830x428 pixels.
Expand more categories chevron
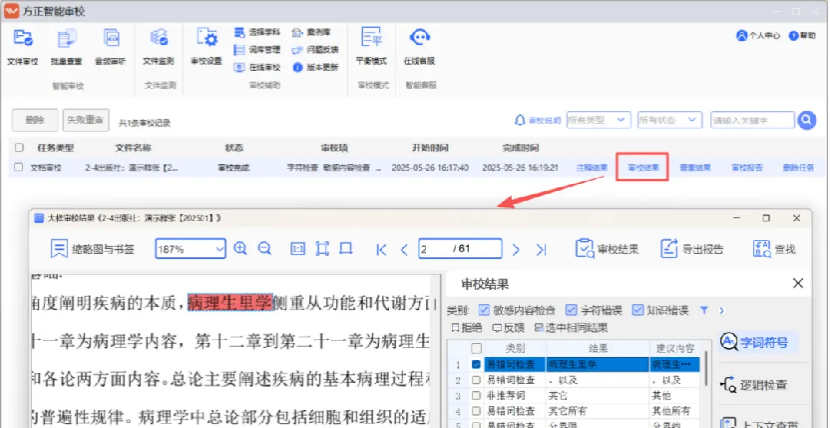pos(721,311)
